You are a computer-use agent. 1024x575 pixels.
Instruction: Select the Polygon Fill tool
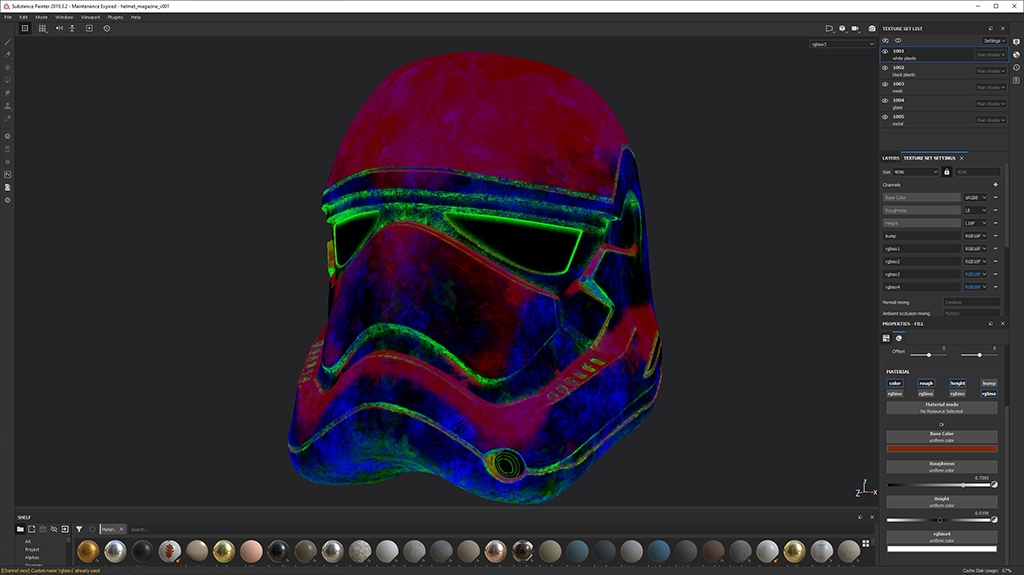pyautogui.click(x=8, y=80)
